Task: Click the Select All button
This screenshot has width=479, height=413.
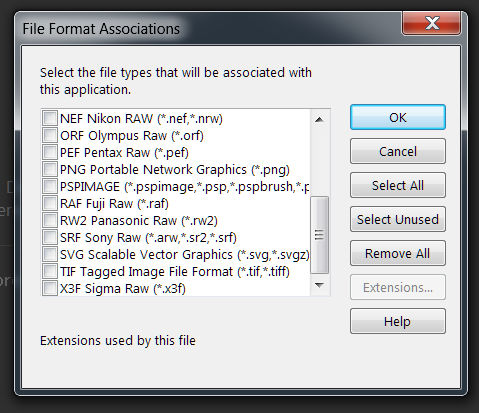Action: click(x=398, y=185)
